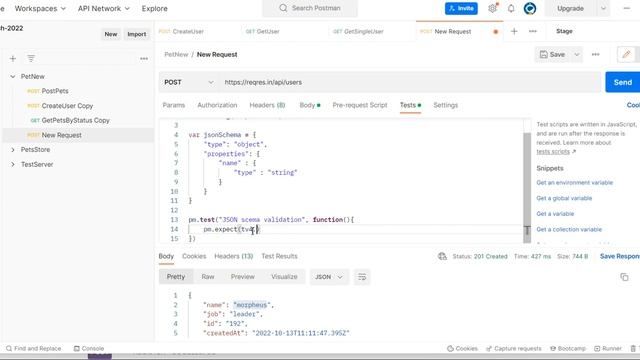The image size is (640, 360).
Task: Collapse the PetNew collection
Action: [x=13, y=76]
